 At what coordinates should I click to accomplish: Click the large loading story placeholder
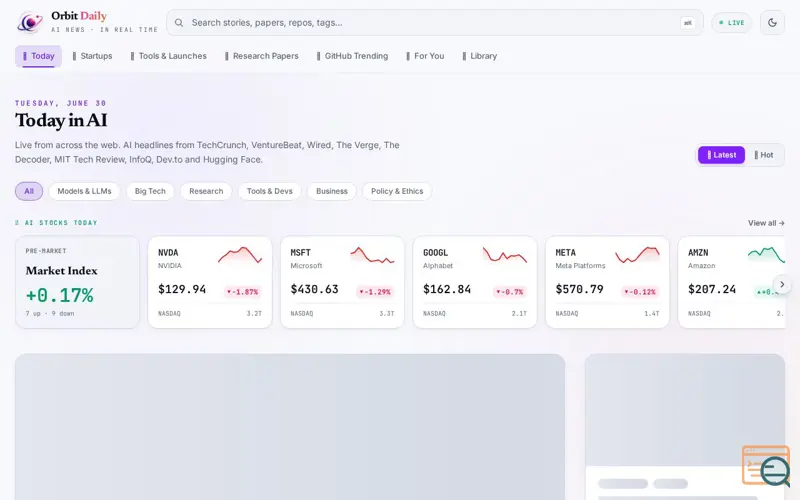tap(290, 427)
